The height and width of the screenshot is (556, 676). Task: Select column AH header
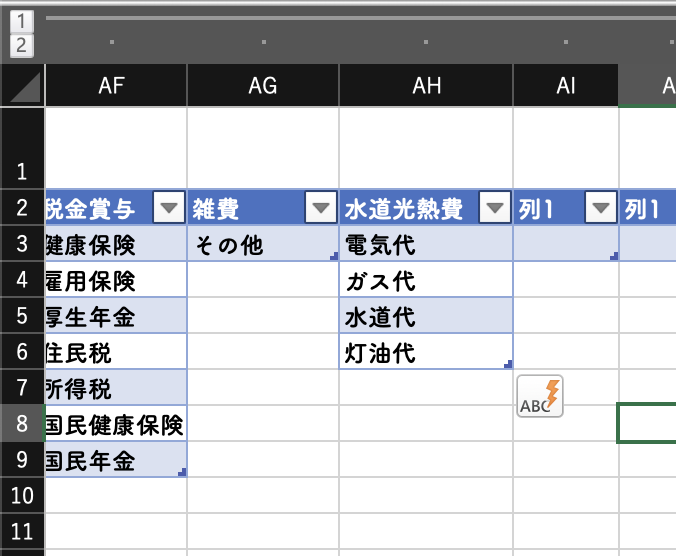[x=426, y=86]
